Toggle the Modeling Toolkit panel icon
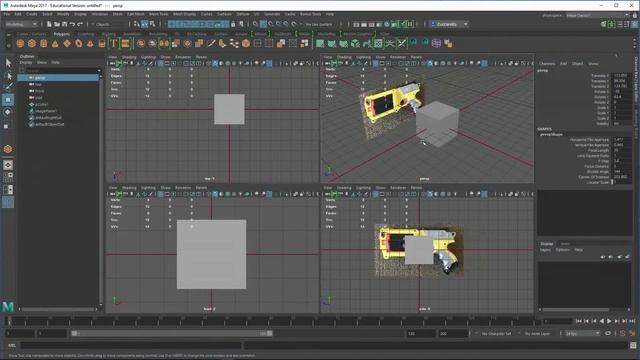The height and width of the screenshot is (360, 640). pos(604,24)
